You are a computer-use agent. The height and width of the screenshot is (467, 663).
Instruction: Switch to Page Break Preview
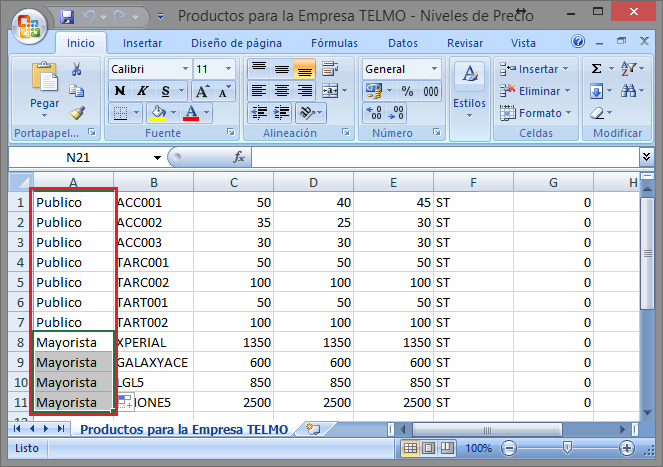(447, 448)
